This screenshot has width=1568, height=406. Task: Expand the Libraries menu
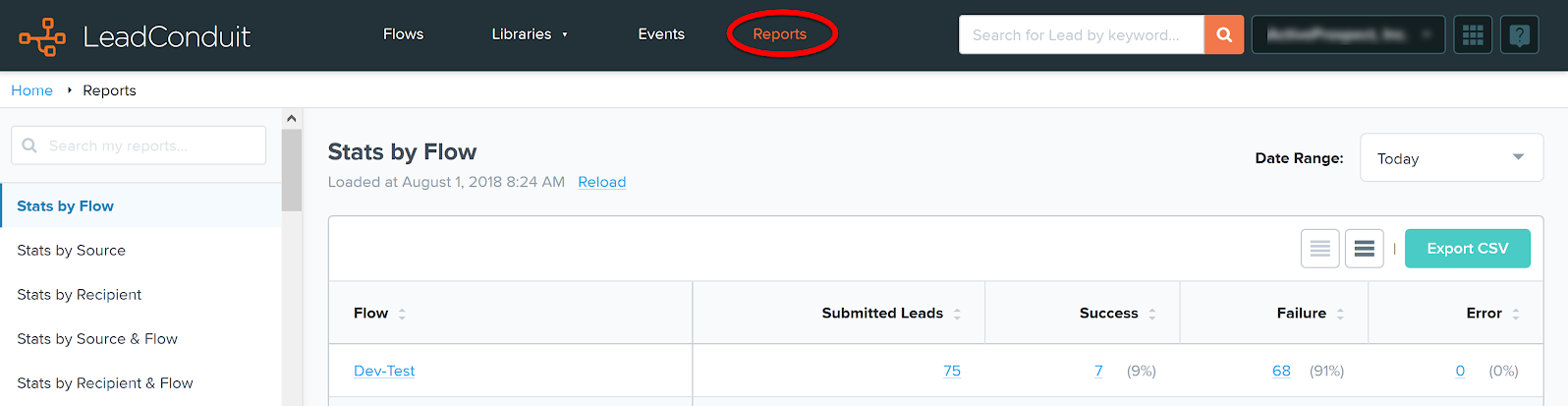(x=529, y=34)
